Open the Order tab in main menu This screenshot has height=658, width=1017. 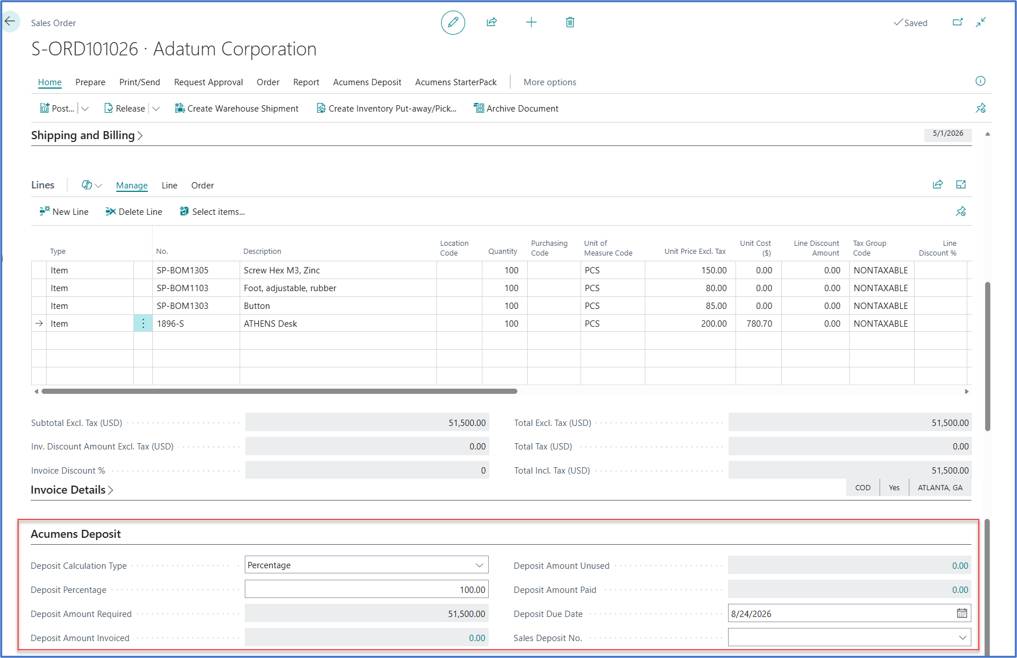(x=268, y=82)
